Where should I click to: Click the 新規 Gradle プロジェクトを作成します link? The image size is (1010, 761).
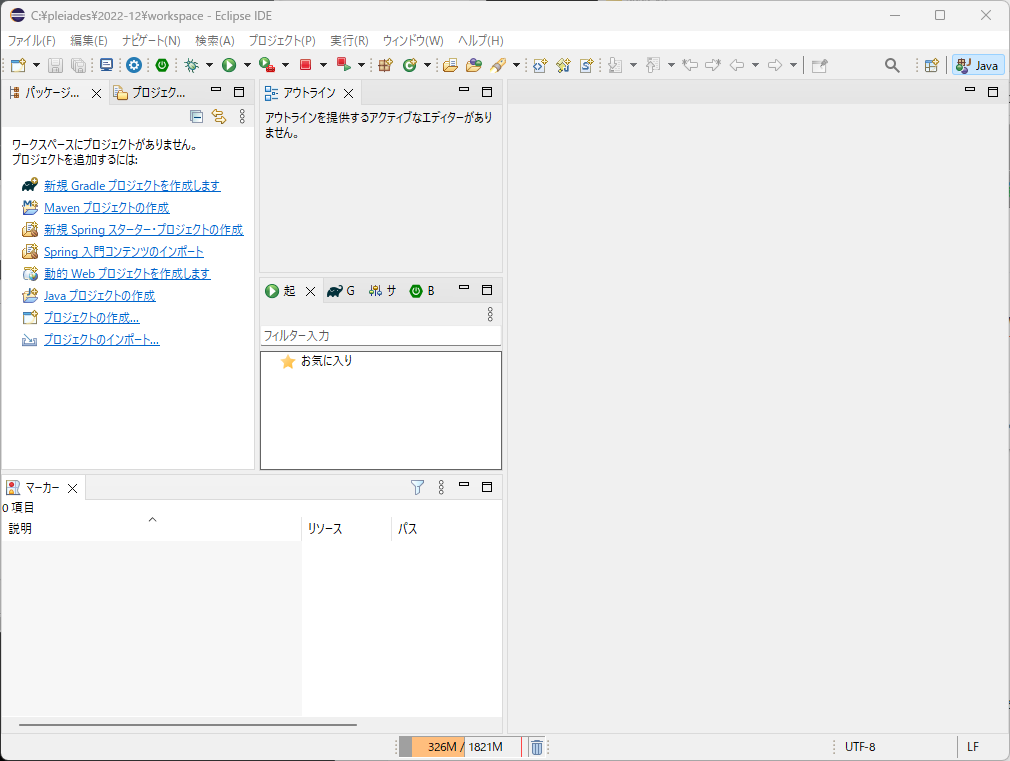[x=132, y=186]
